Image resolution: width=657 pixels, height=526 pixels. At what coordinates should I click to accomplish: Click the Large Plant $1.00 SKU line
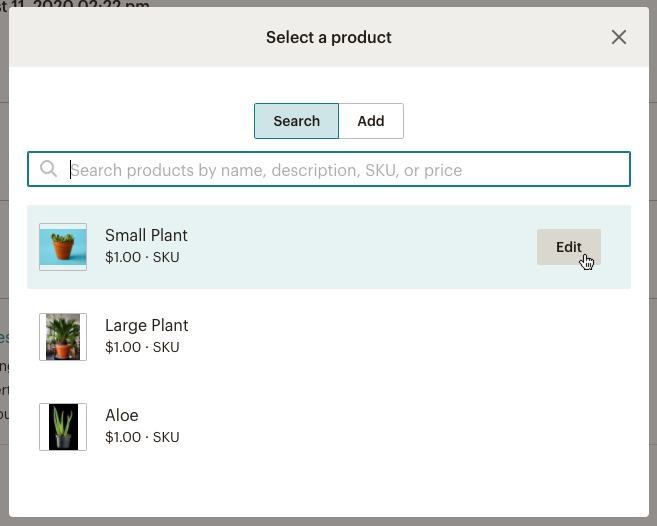[142, 347]
